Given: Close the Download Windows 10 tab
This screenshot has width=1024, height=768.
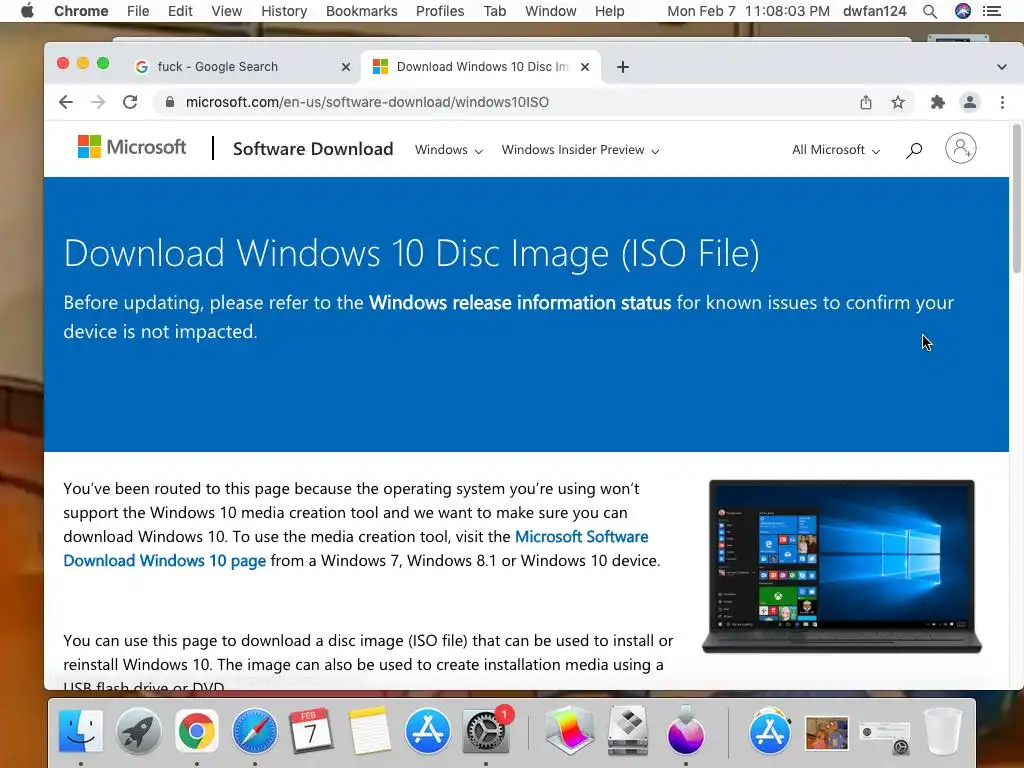Looking at the screenshot, I should point(585,67).
